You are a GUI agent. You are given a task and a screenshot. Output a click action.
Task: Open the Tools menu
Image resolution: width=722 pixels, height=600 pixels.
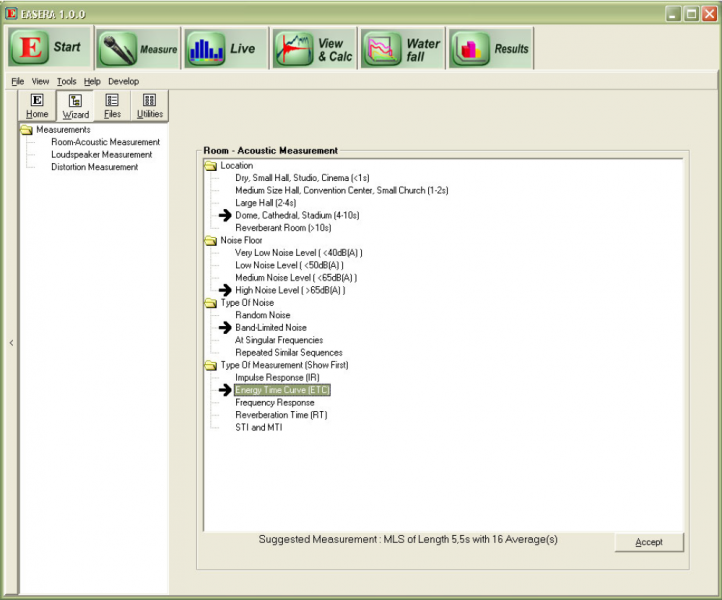66,82
